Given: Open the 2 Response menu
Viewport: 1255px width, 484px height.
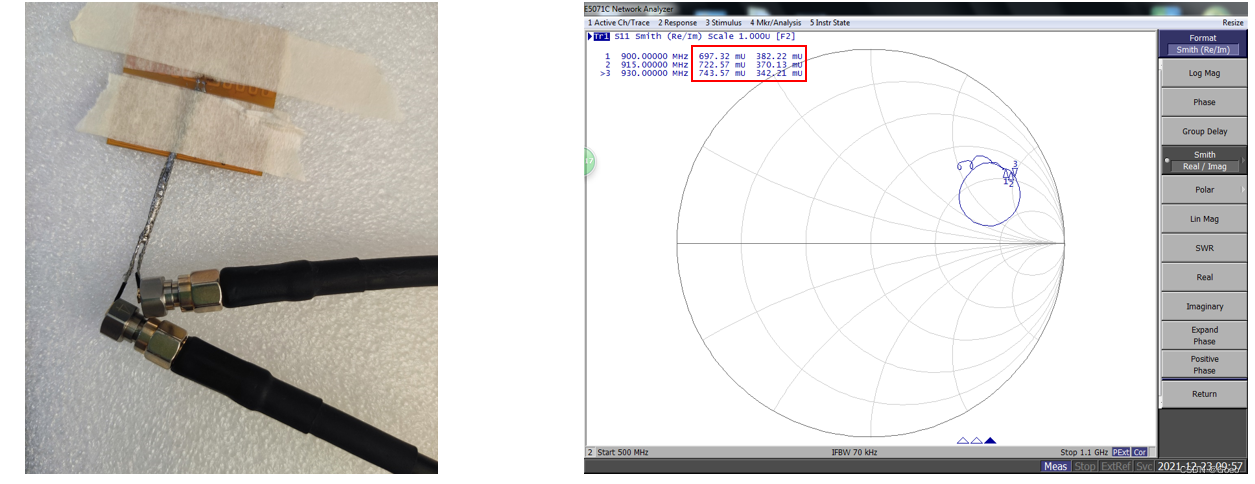Looking at the screenshot, I should [677, 22].
